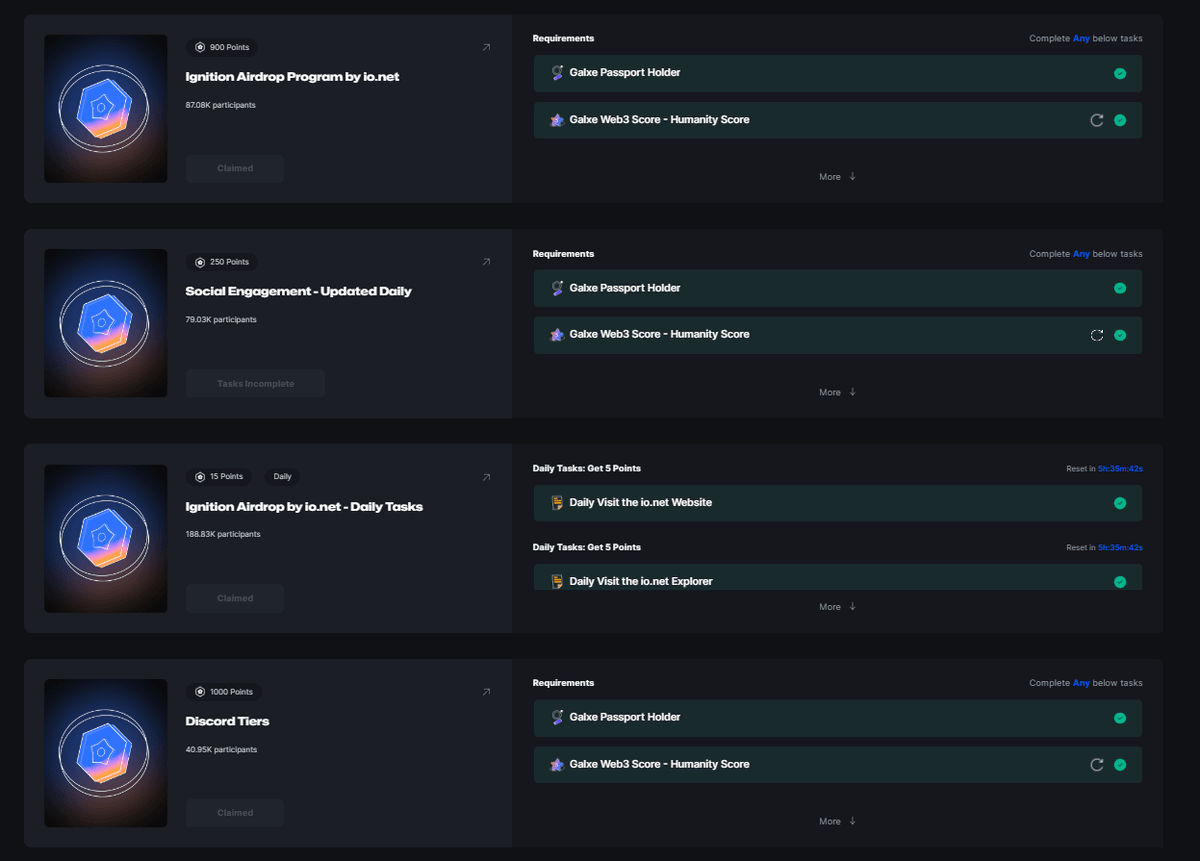This screenshot has width=1200, height=861.
Task: Click Any link in Discord Tiers requirements
Action: click(x=1081, y=684)
